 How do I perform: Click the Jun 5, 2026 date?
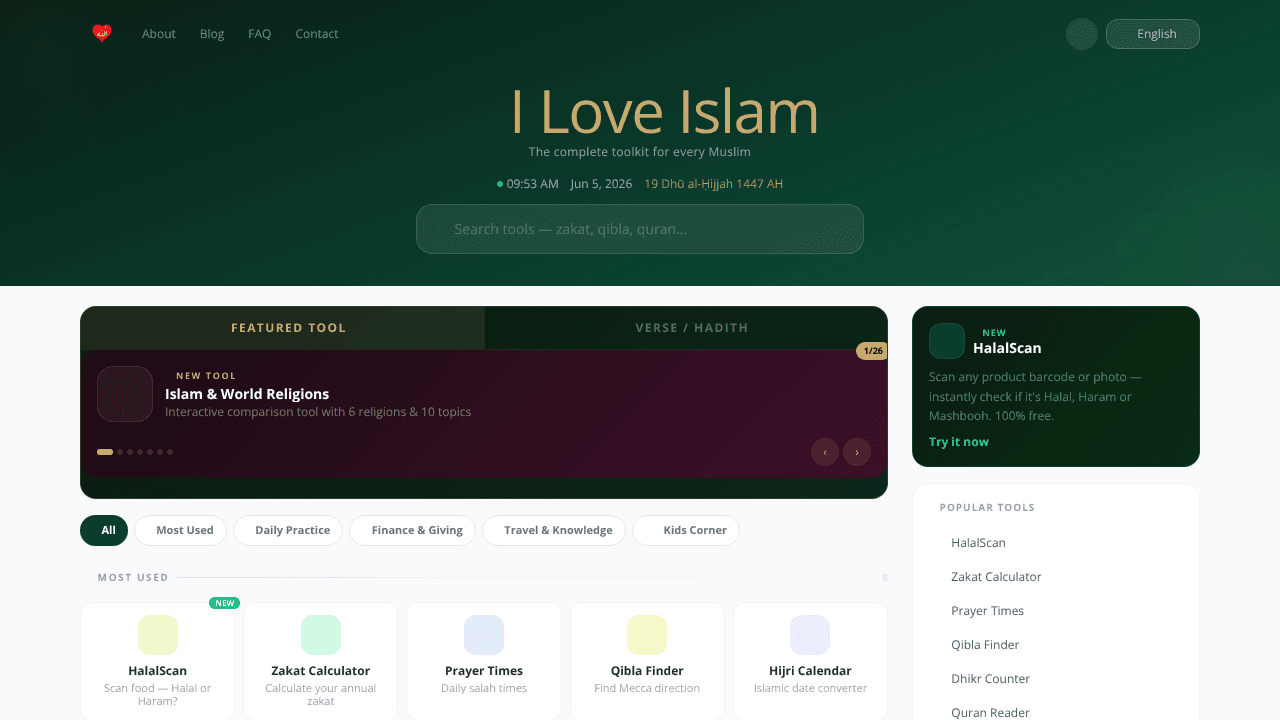pos(601,184)
